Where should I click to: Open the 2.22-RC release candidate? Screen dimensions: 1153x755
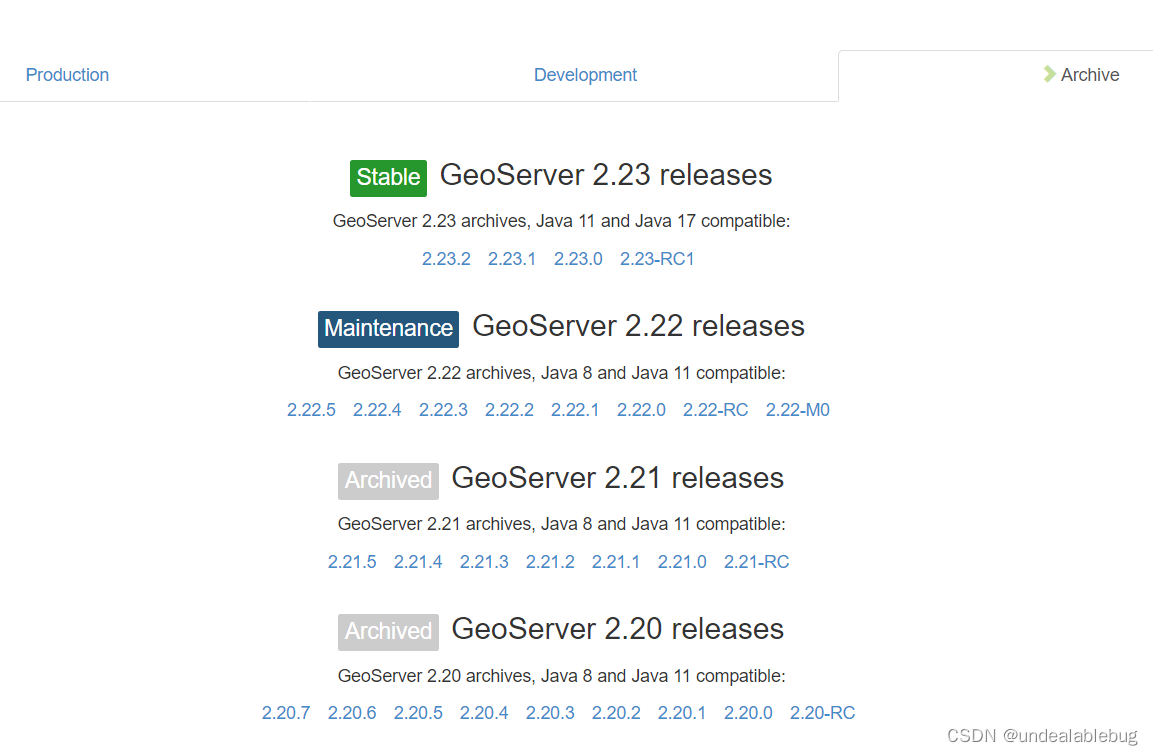coord(715,410)
